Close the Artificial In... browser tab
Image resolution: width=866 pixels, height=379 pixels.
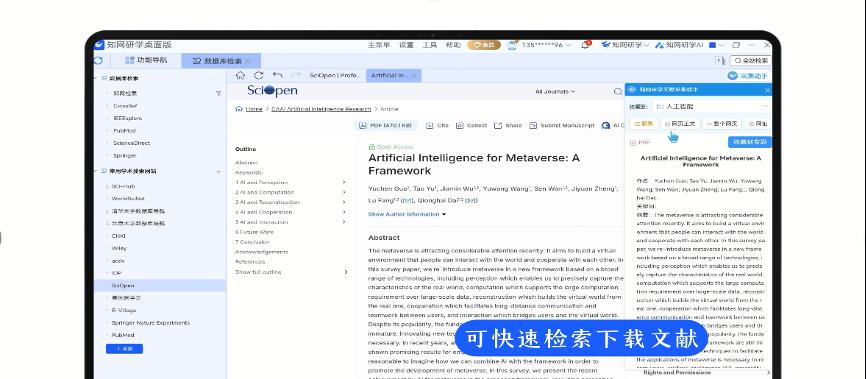[x=413, y=76]
